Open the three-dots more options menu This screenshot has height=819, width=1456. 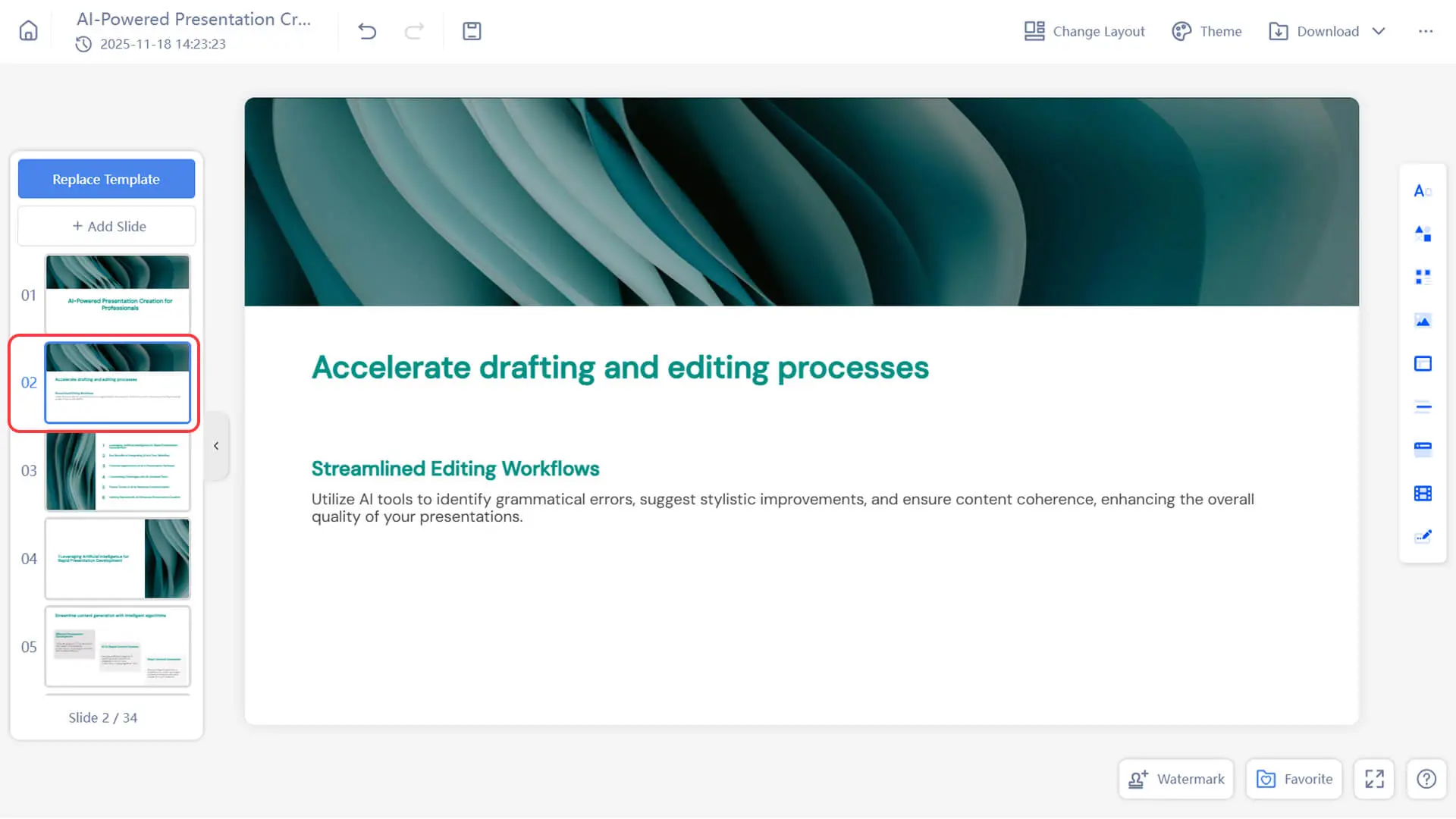pyautogui.click(x=1426, y=31)
